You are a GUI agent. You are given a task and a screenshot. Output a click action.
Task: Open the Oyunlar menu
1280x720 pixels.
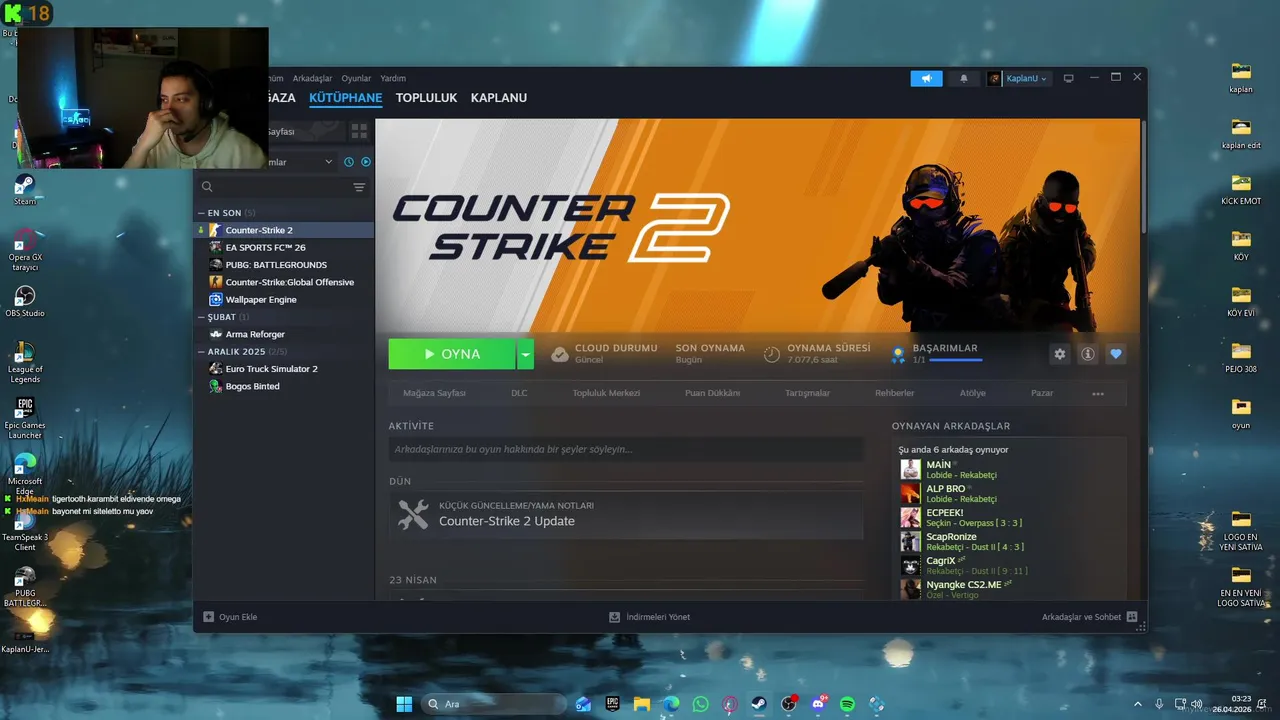(356, 78)
